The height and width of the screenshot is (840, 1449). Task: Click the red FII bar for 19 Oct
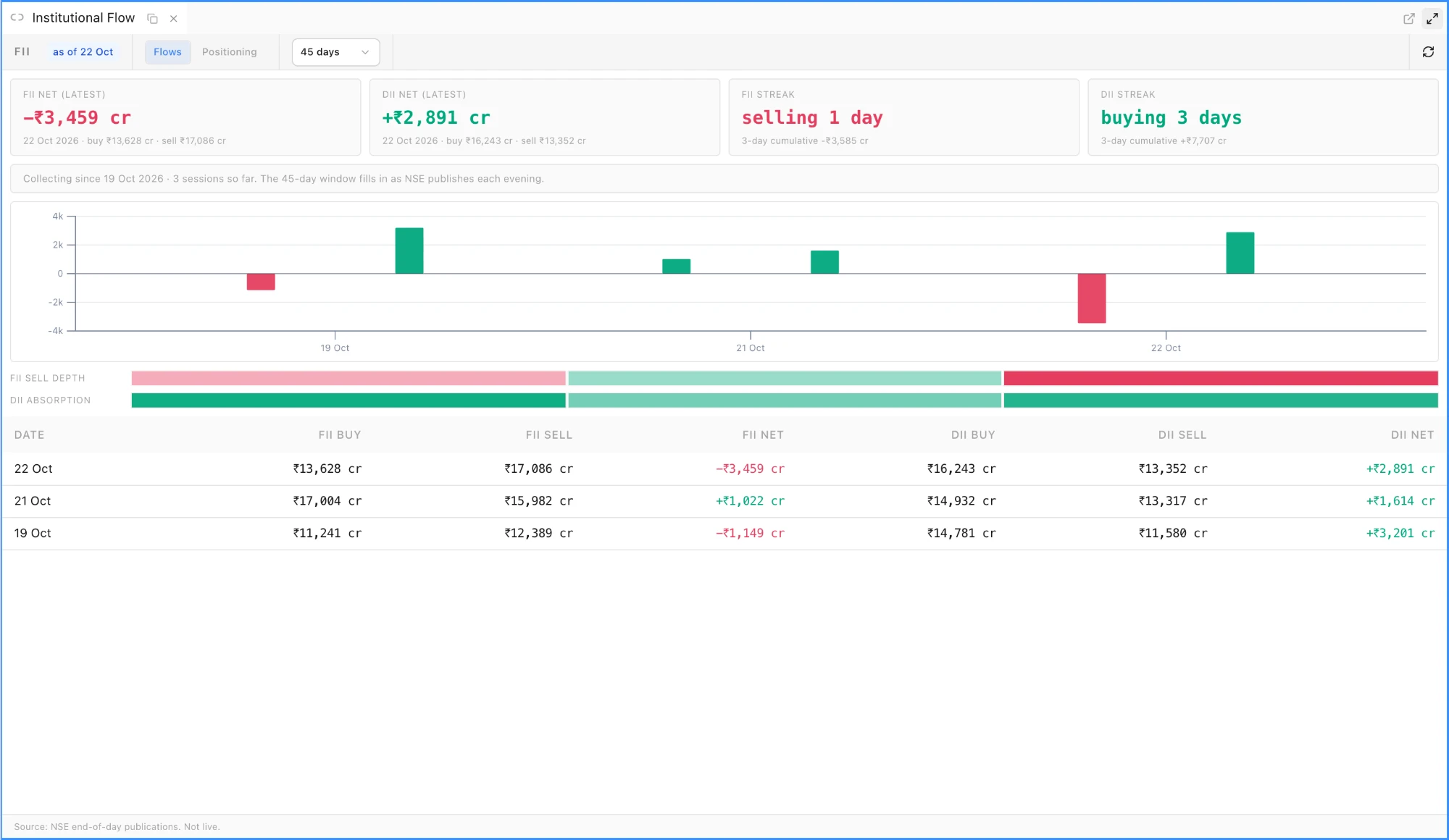261,282
